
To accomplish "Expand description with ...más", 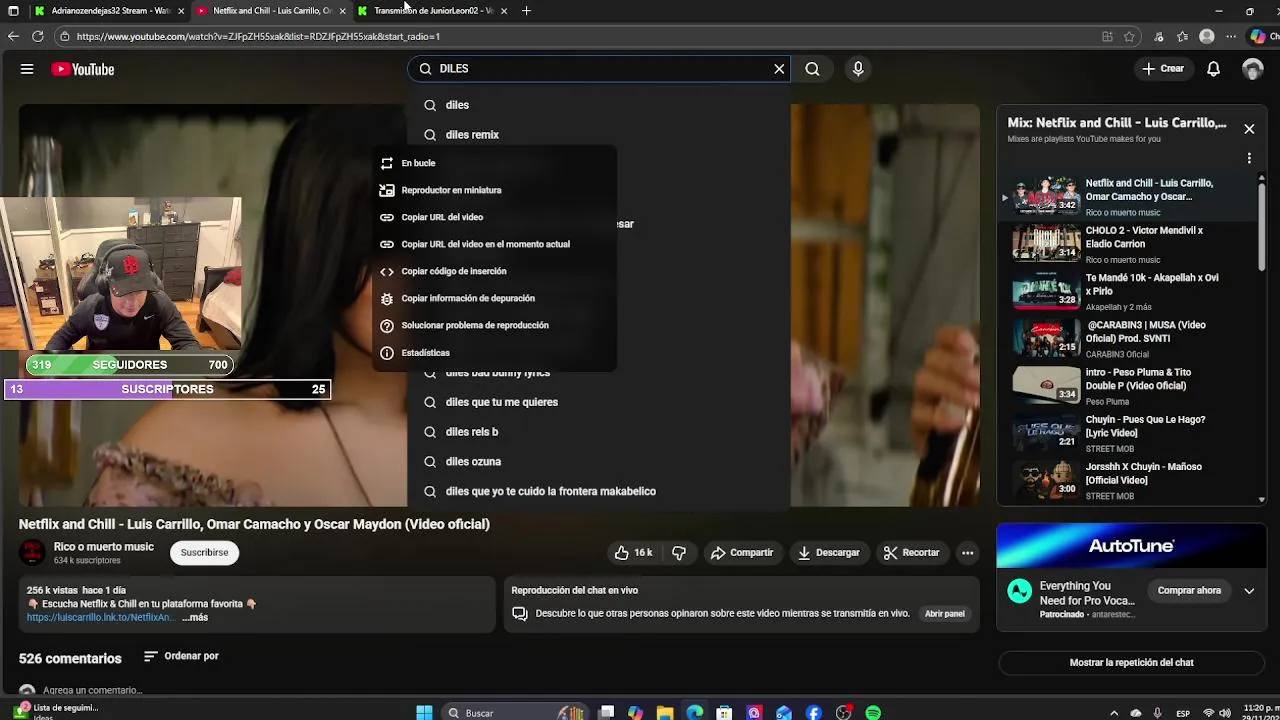I will (195, 618).
